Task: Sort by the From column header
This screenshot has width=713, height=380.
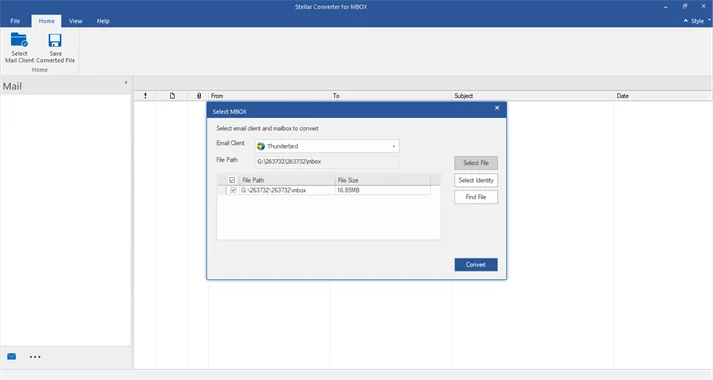Action: pos(269,96)
